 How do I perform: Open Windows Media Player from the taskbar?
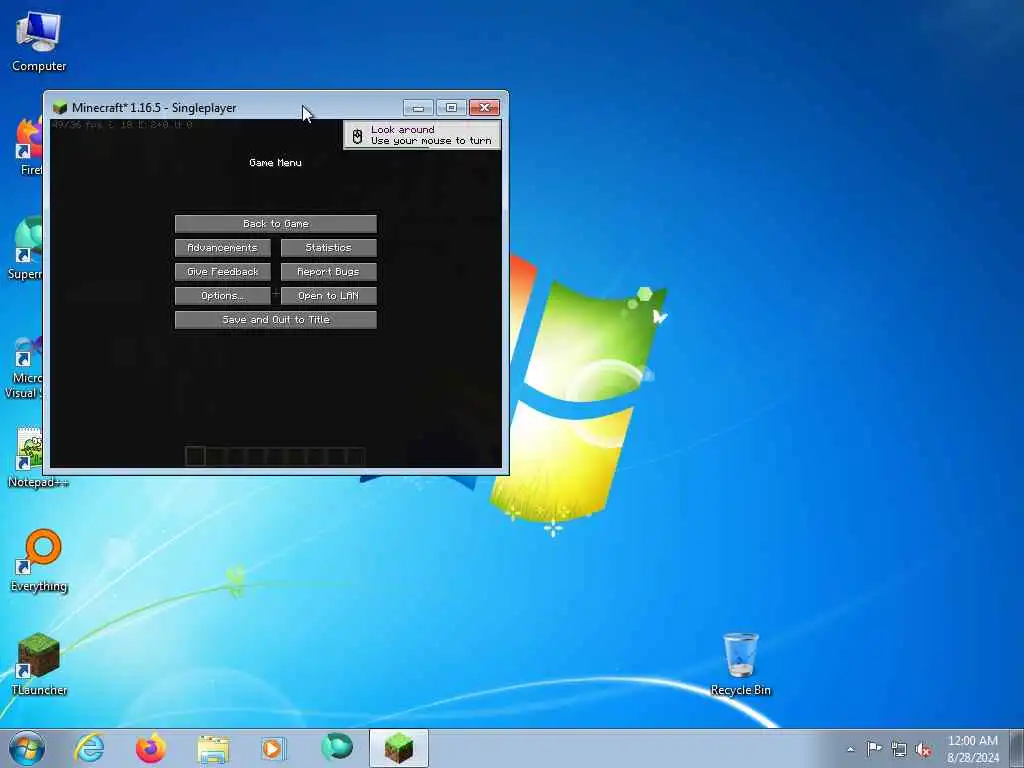click(274, 748)
